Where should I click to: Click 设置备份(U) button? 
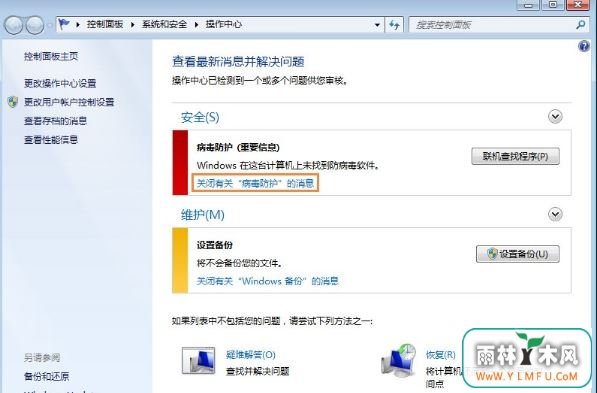pos(518,254)
